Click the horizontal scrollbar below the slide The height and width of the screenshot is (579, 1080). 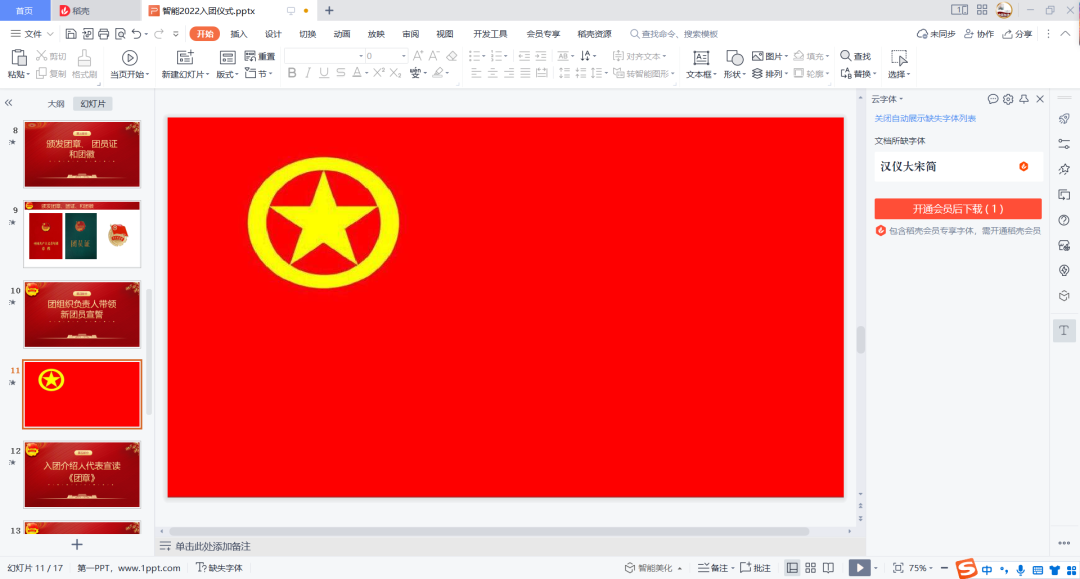(x=490, y=531)
